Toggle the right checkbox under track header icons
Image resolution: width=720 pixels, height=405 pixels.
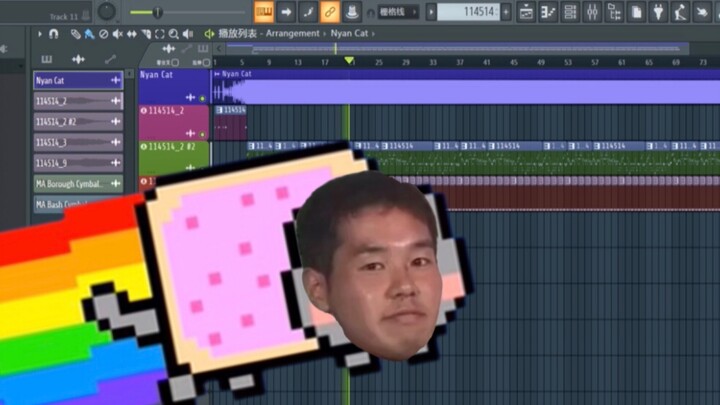point(206,62)
